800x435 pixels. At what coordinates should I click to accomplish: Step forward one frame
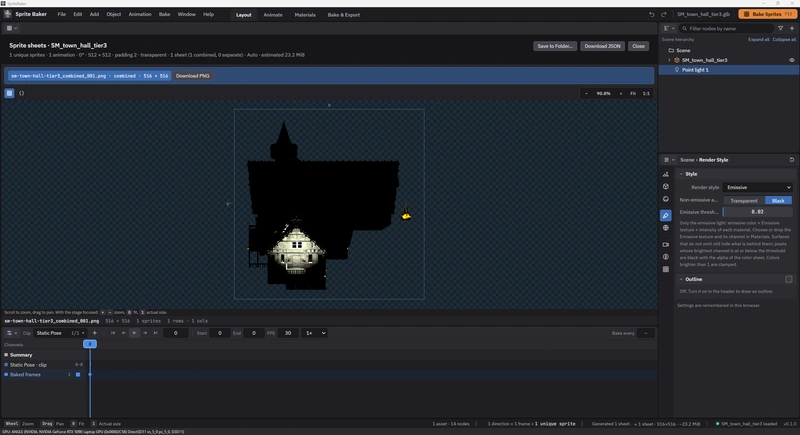145,333
